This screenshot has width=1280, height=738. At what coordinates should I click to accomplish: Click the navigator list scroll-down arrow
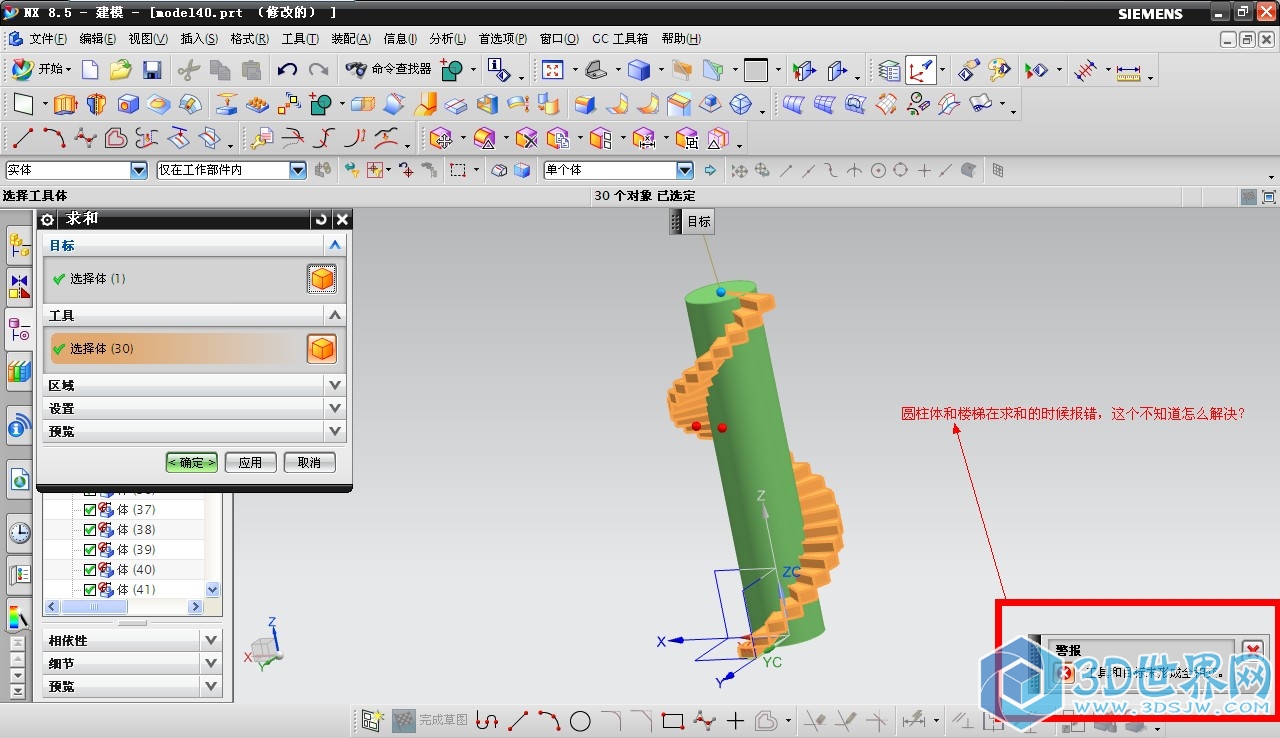[212, 590]
